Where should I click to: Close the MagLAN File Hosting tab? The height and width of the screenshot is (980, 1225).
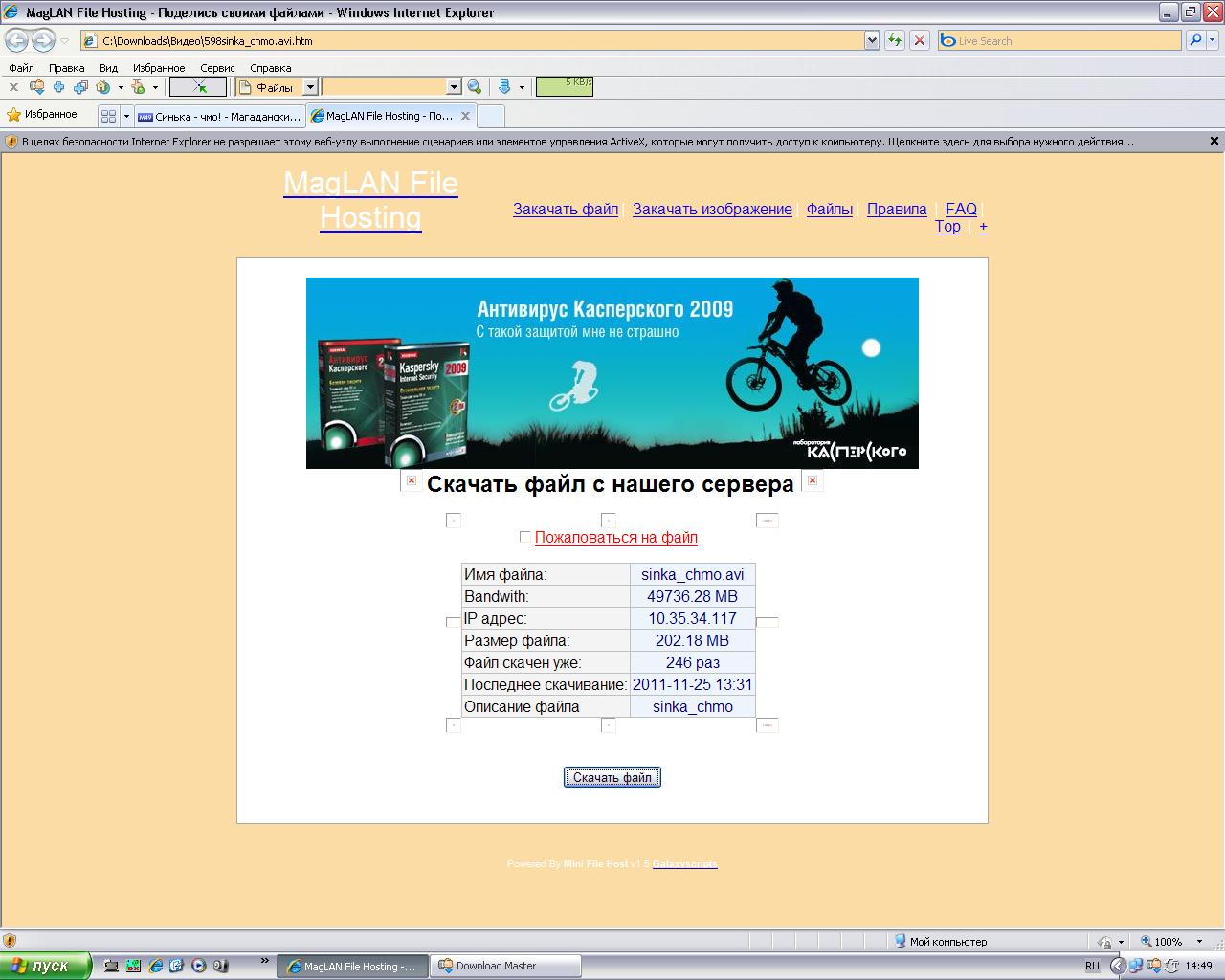tap(465, 116)
